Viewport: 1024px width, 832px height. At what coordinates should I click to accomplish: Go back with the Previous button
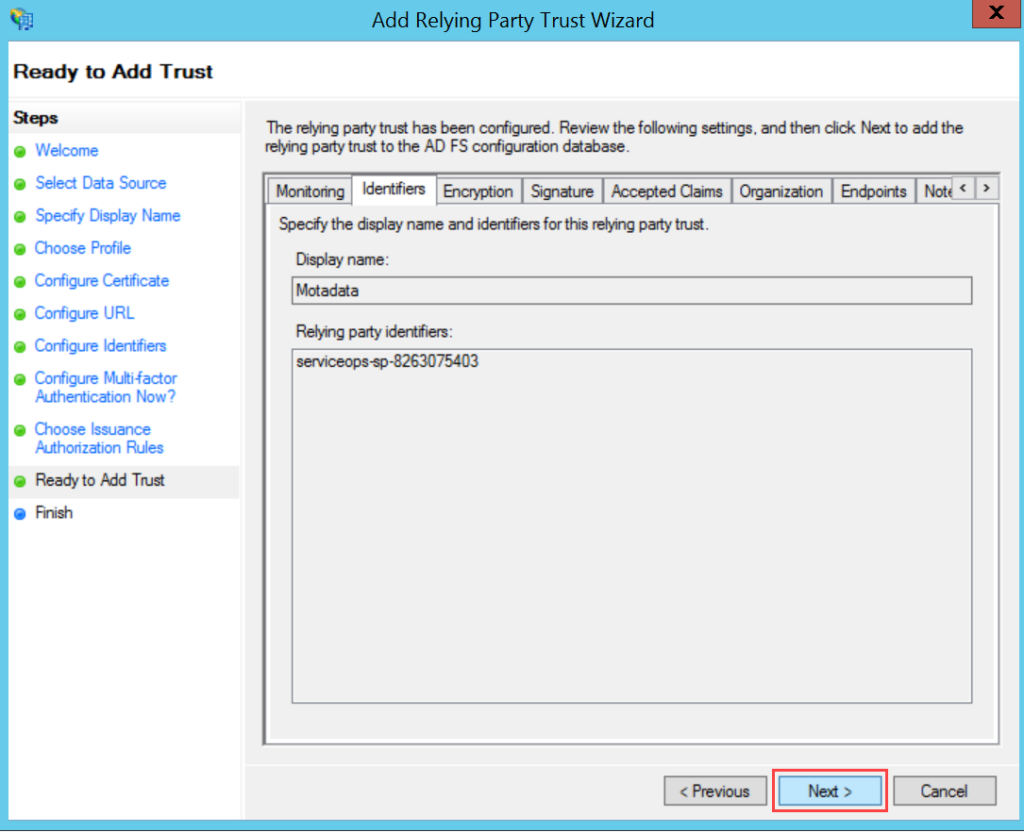tap(714, 791)
